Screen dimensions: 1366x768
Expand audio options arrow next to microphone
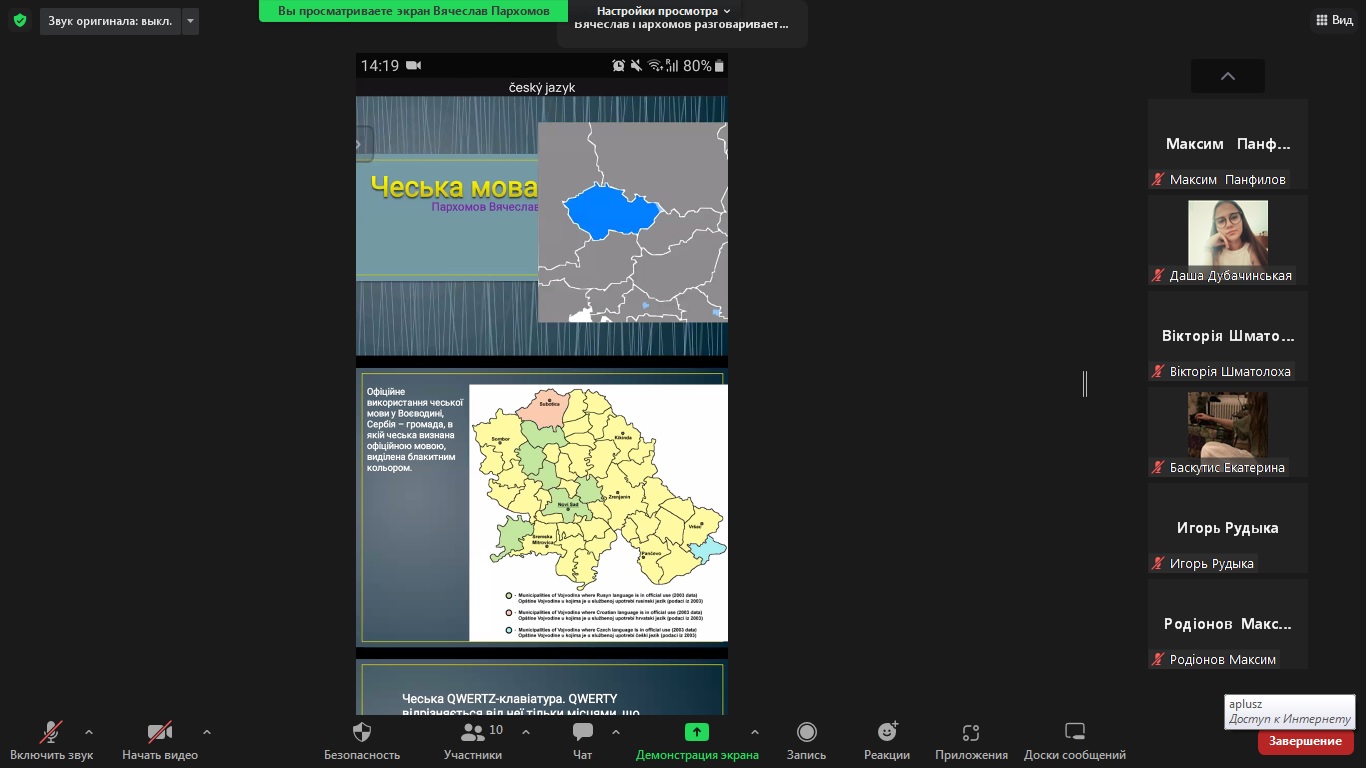(89, 732)
